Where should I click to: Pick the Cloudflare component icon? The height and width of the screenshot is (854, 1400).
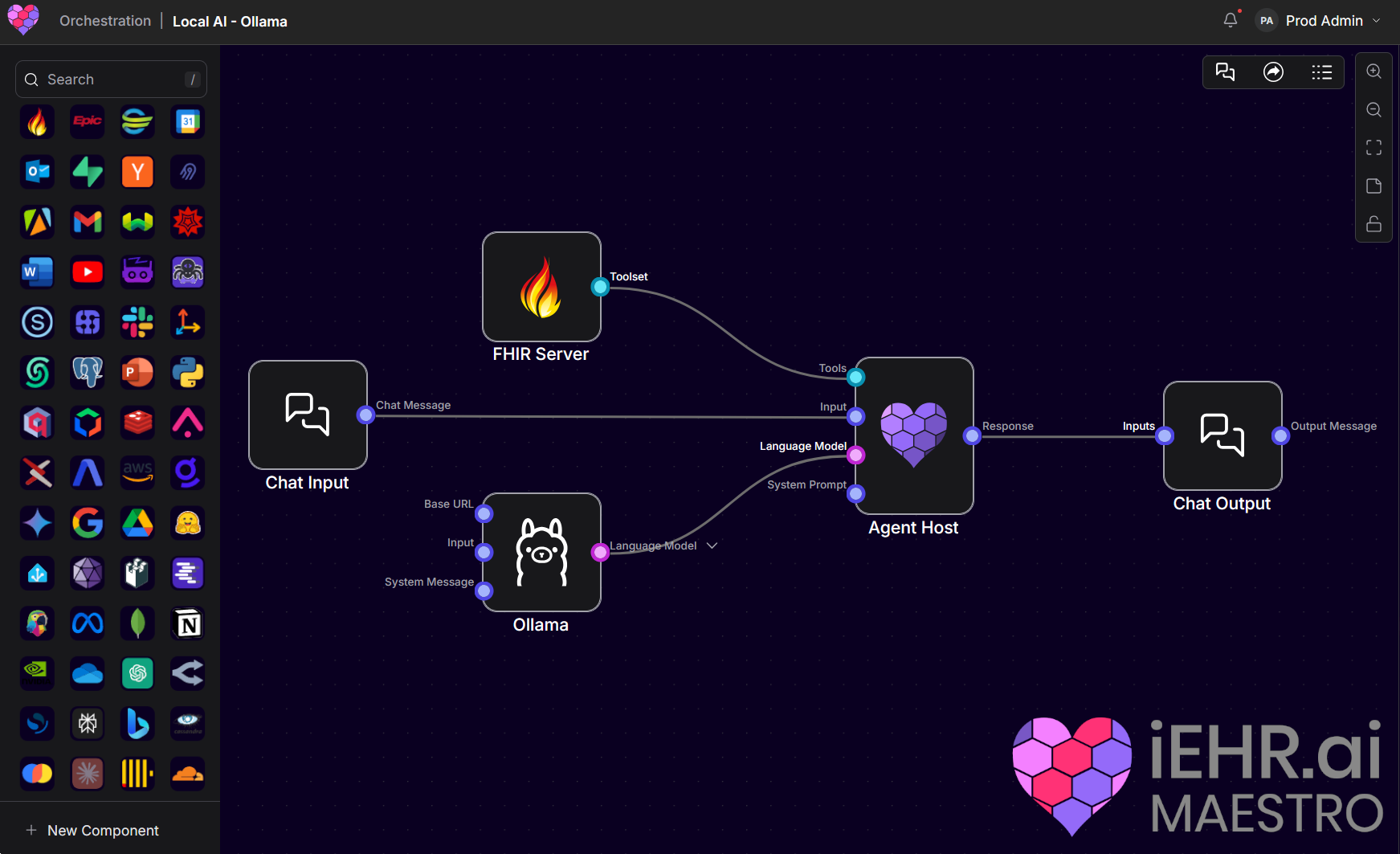188,774
